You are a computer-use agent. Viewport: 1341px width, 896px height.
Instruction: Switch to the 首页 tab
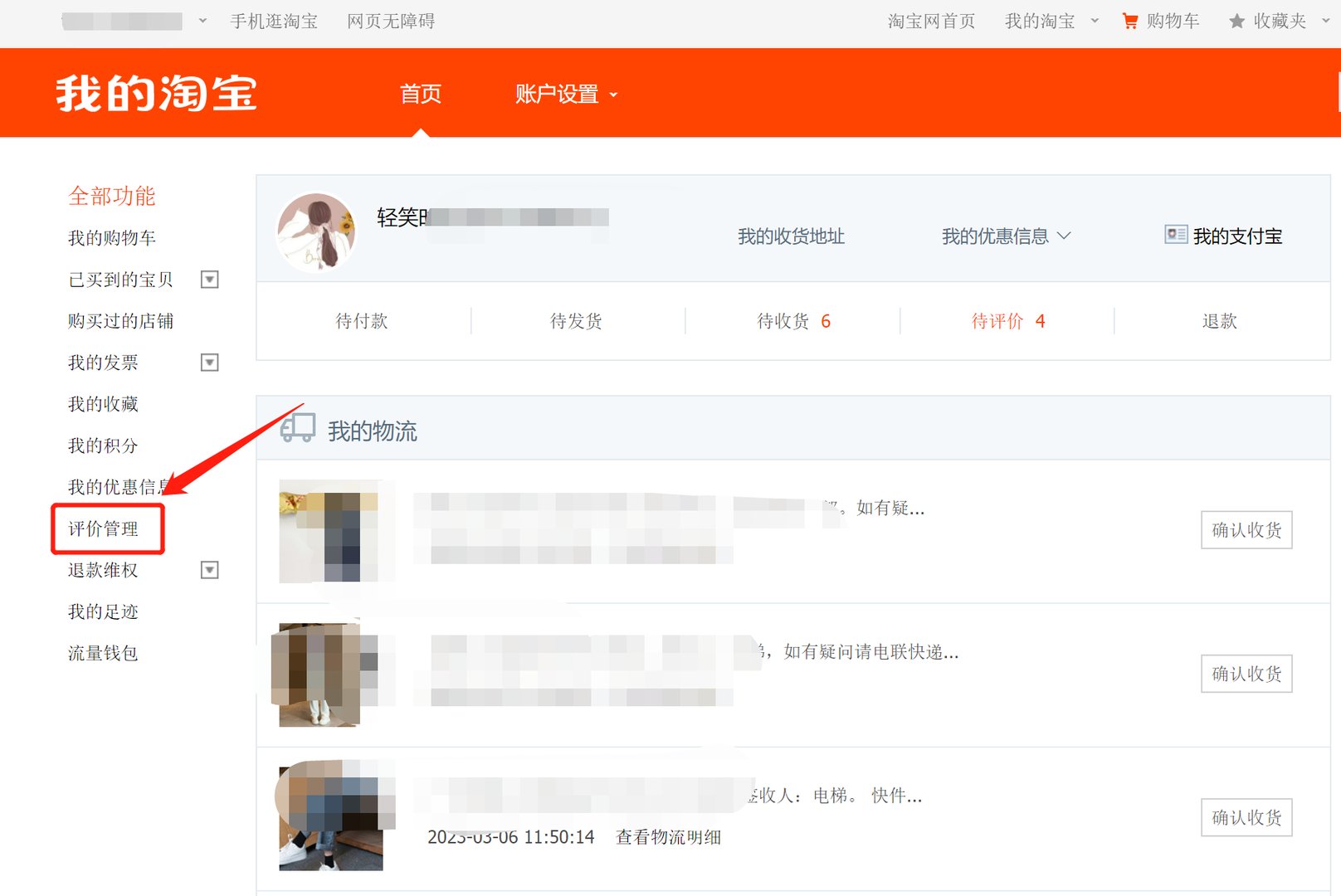pyautogui.click(x=420, y=94)
